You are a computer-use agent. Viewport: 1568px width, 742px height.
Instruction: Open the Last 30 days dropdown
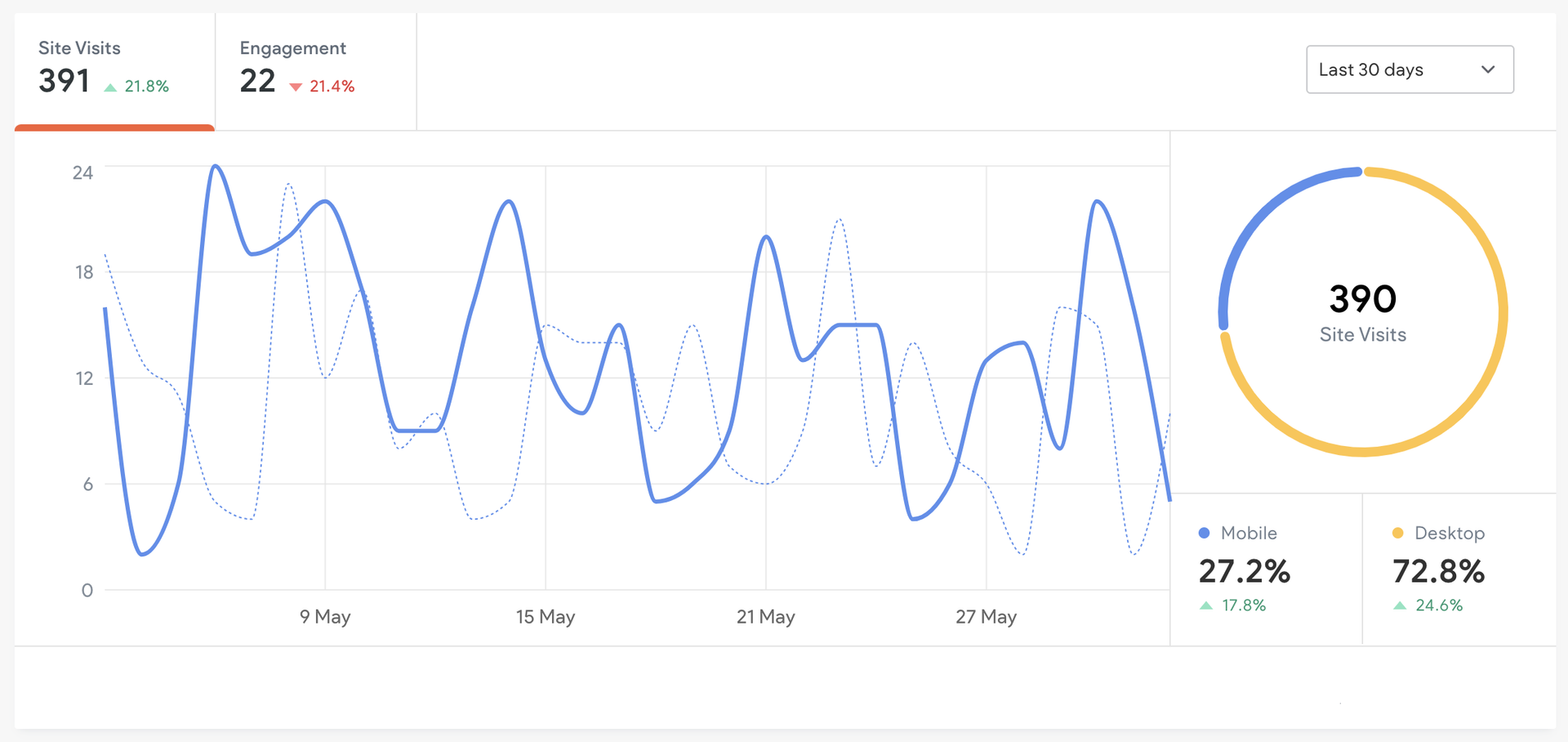tap(1409, 69)
